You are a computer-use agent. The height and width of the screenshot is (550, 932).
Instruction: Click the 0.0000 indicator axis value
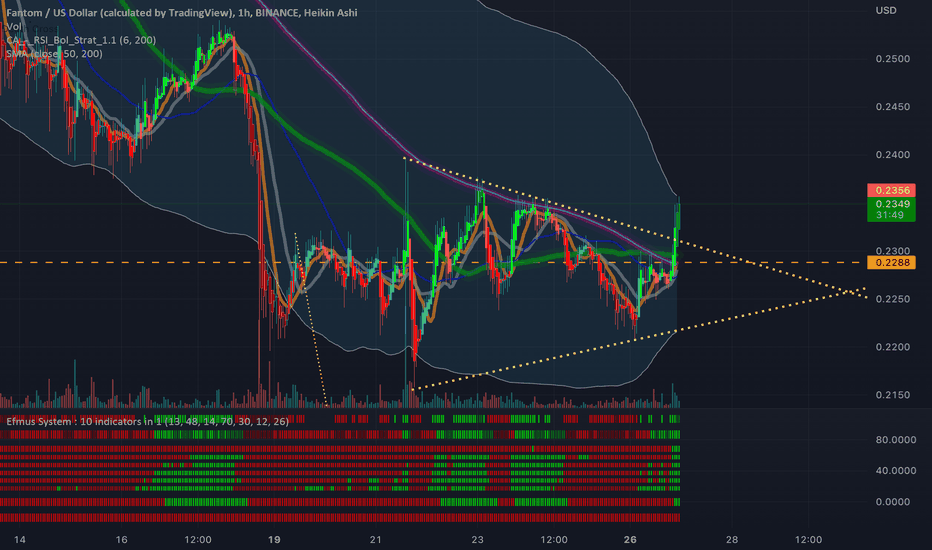click(893, 502)
